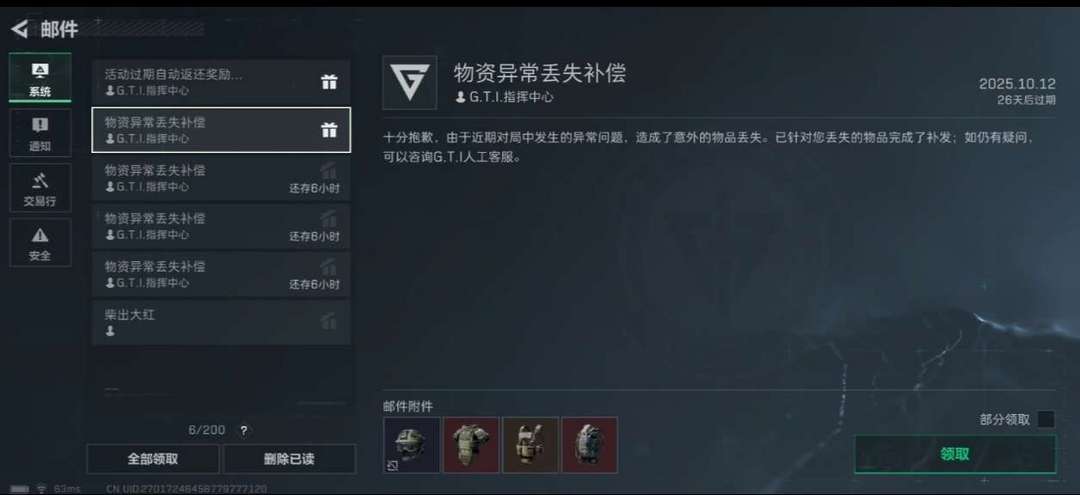Image resolution: width=1080 pixels, height=495 pixels.
Task: Open the 交易行 mail category
Action: pyautogui.click(x=40, y=188)
